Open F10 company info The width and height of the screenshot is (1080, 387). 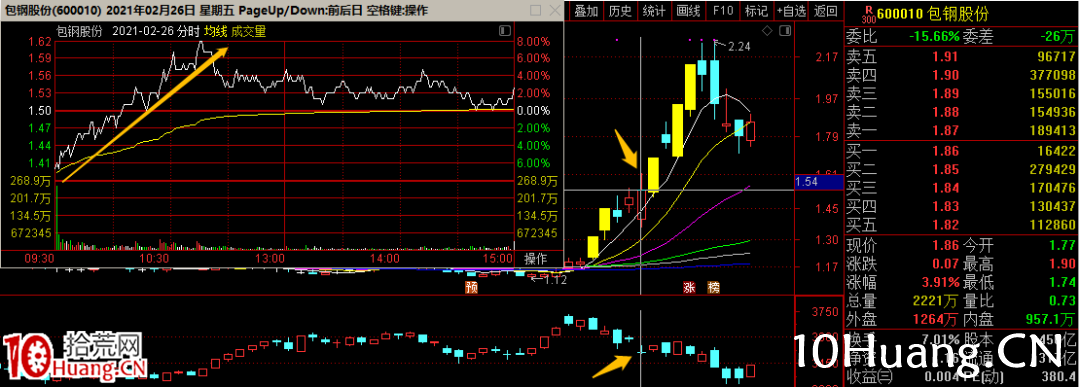point(723,10)
